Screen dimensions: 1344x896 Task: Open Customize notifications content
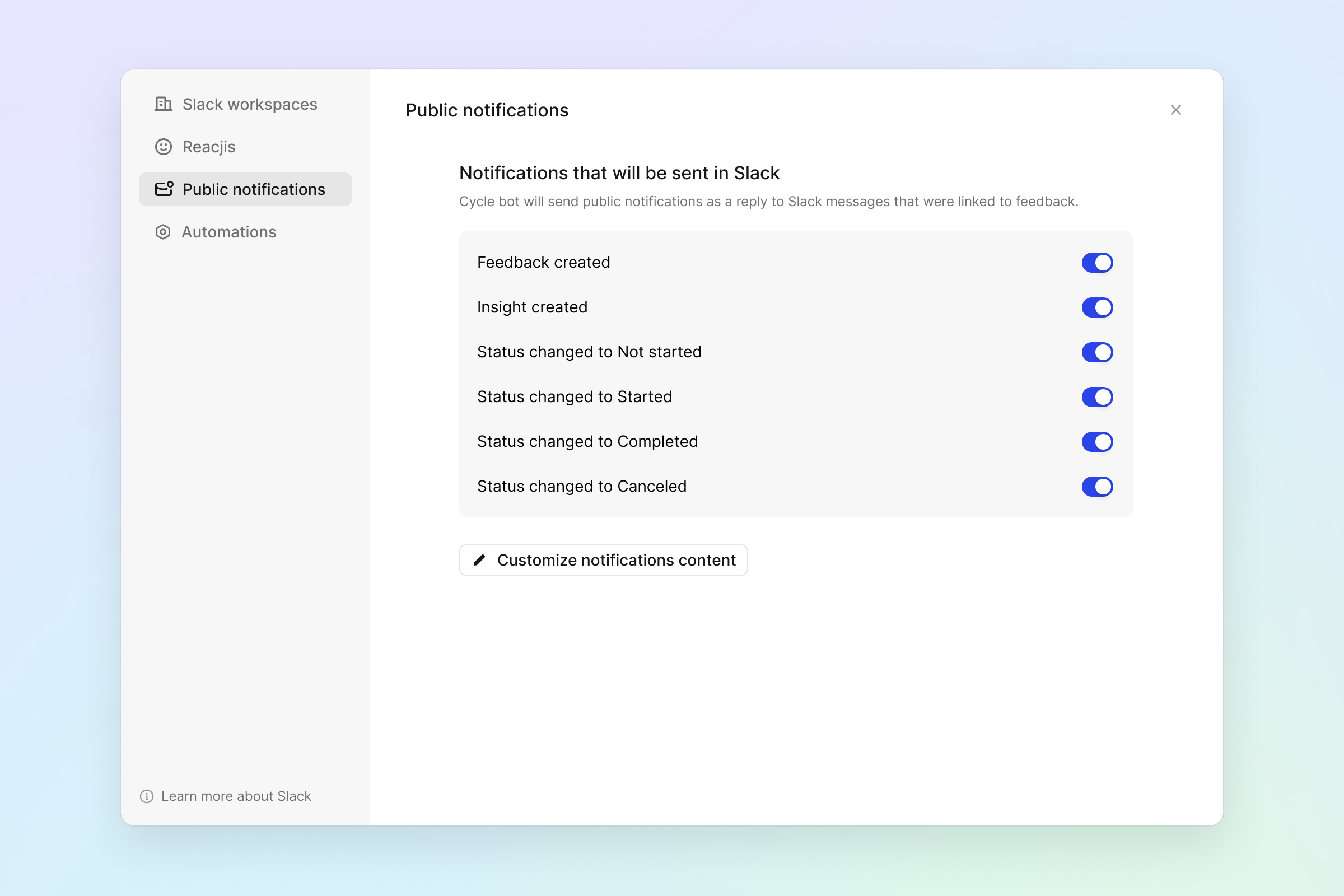(604, 560)
